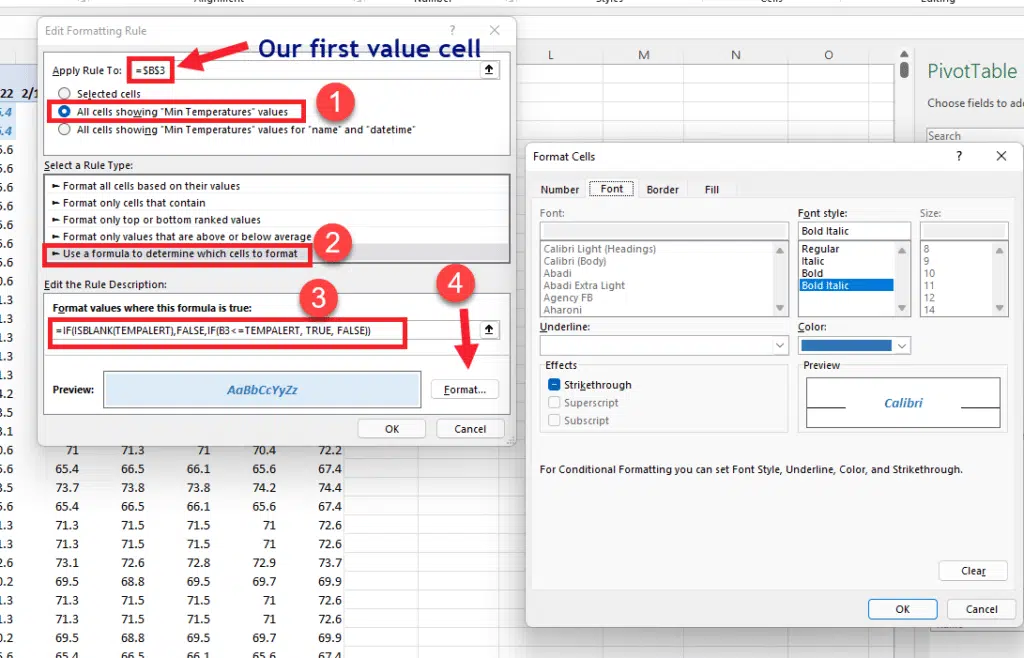Close the Format Cells dialog with X
This screenshot has height=658, width=1024.
pyautogui.click(x=1001, y=157)
